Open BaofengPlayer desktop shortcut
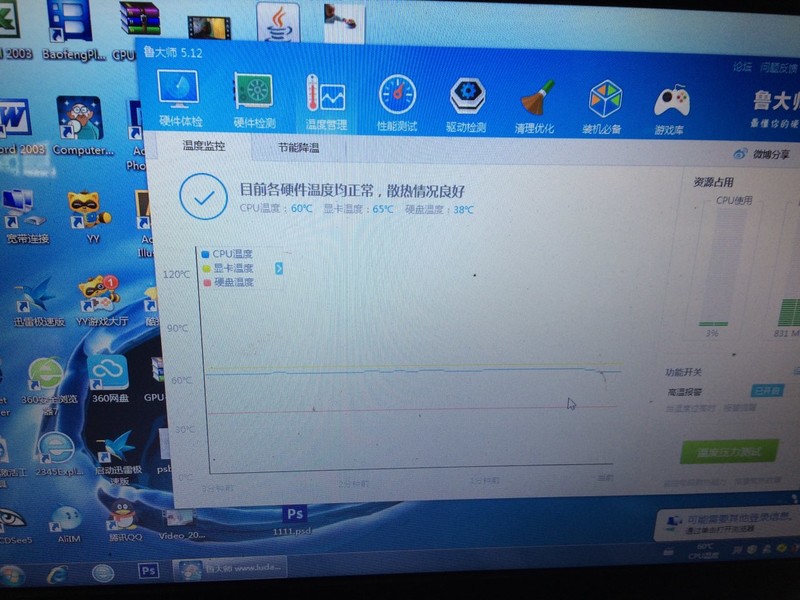The height and width of the screenshot is (600, 800). (72, 31)
